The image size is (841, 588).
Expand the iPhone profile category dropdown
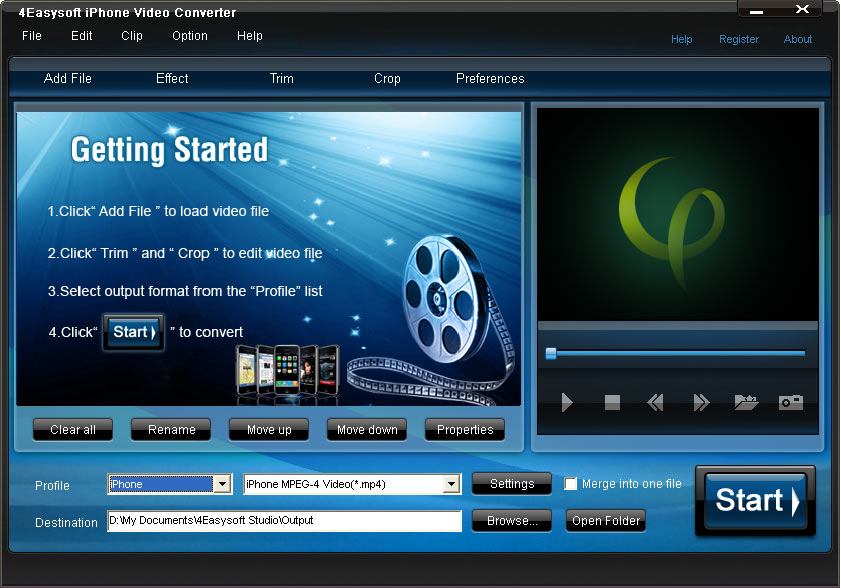[222, 484]
